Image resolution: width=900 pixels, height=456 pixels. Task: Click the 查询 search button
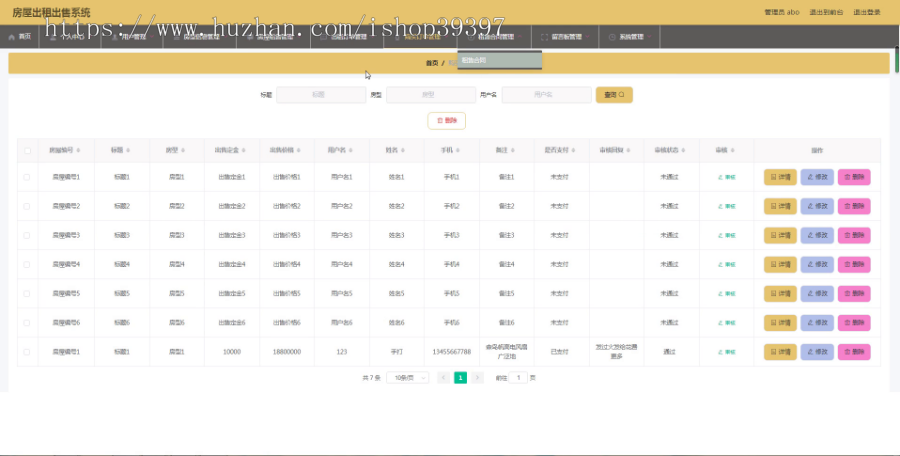614,95
